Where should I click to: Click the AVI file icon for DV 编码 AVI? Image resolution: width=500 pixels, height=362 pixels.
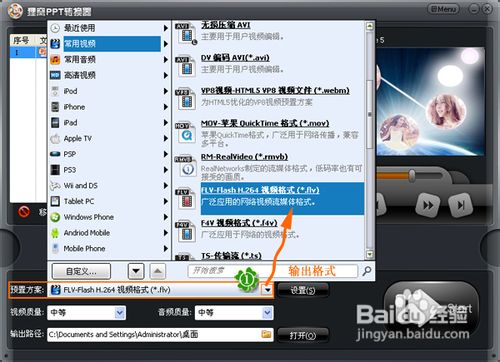click(x=186, y=66)
